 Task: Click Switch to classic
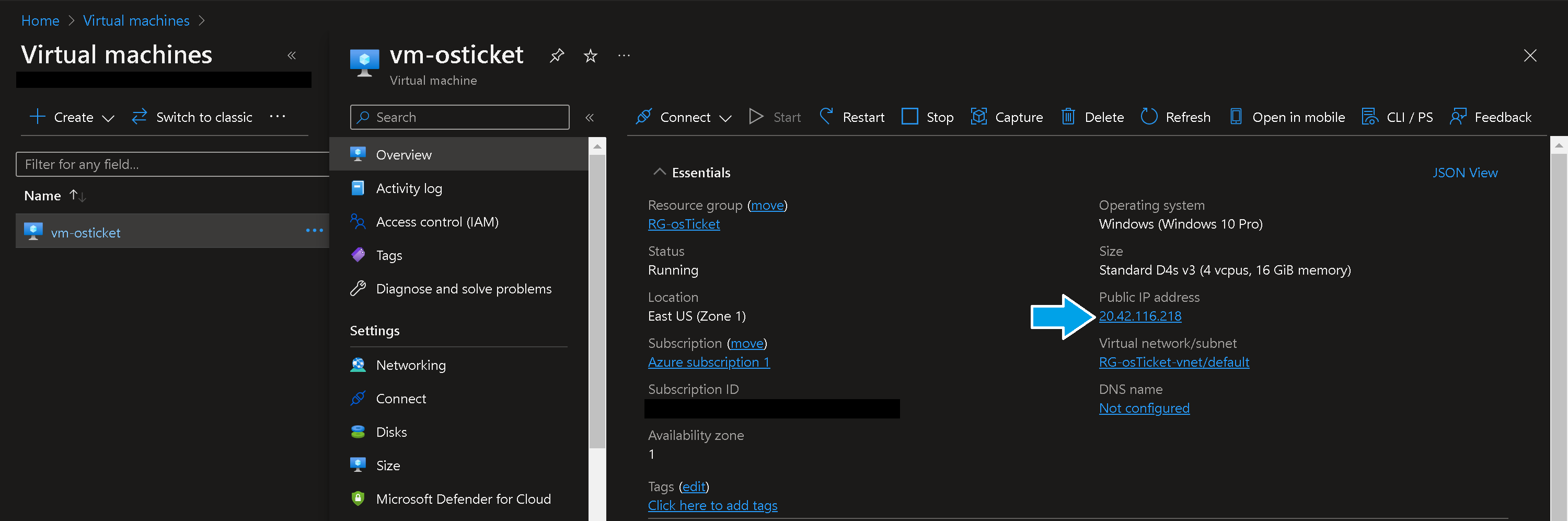(192, 117)
